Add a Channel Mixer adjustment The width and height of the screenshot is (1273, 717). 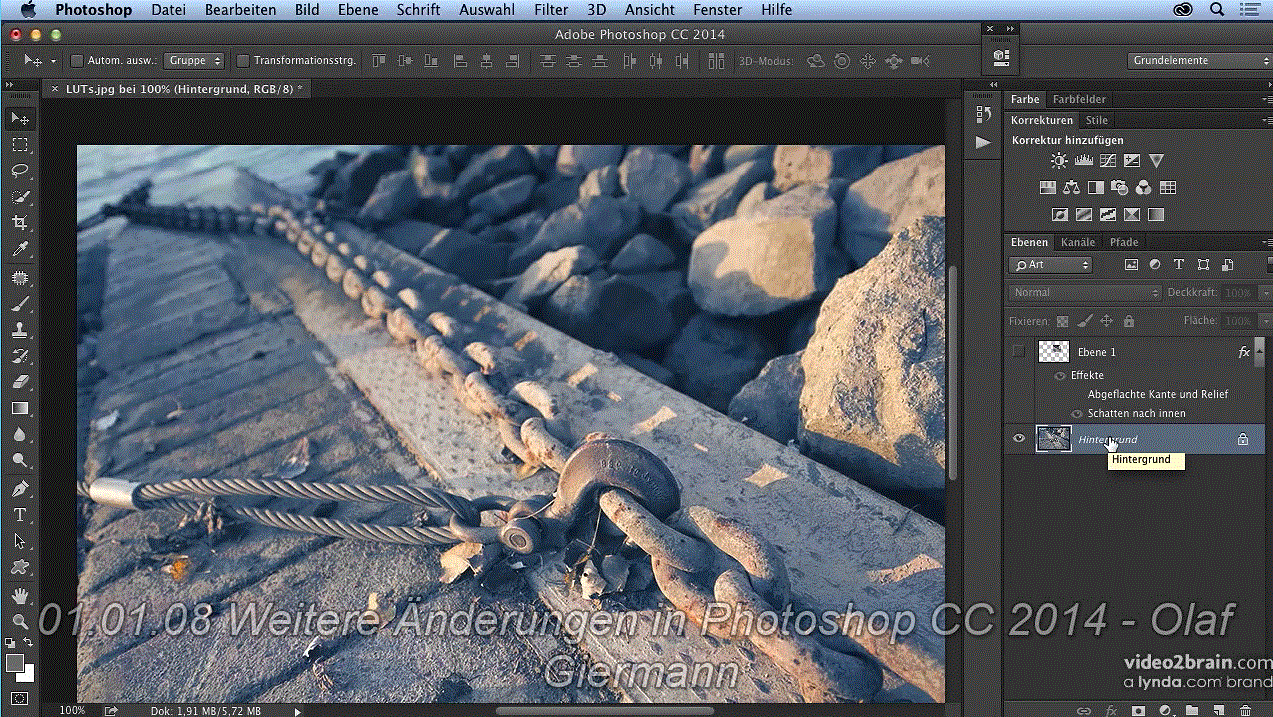(x=1144, y=187)
